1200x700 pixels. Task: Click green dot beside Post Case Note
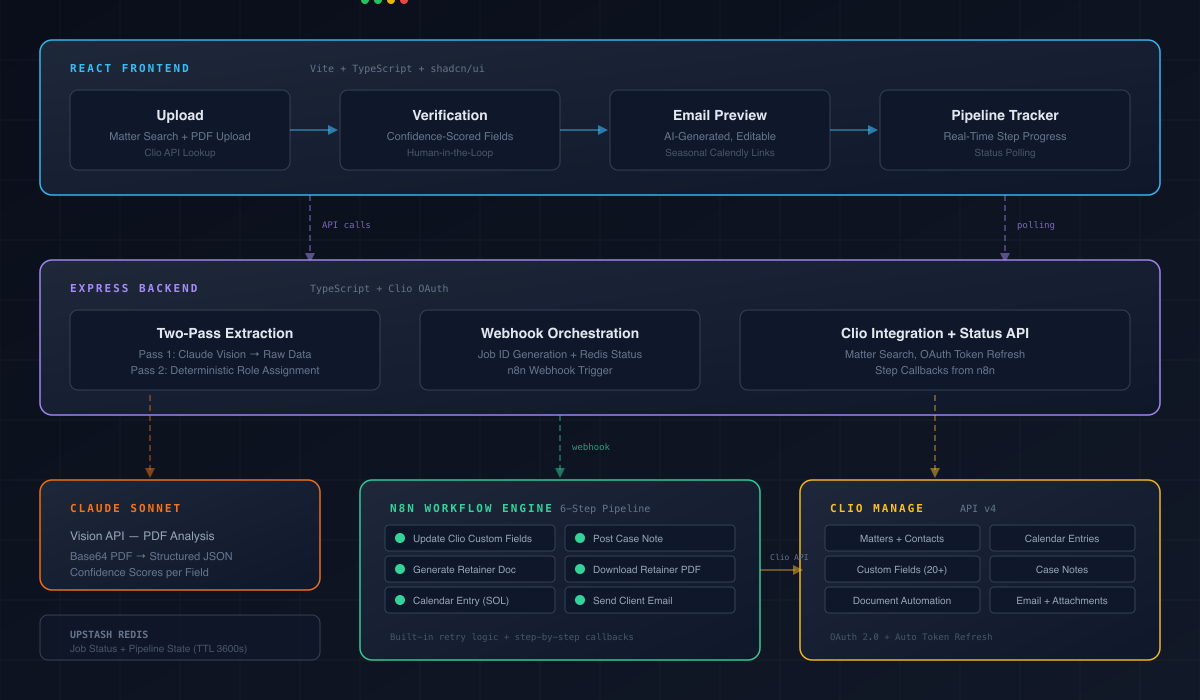click(x=580, y=539)
